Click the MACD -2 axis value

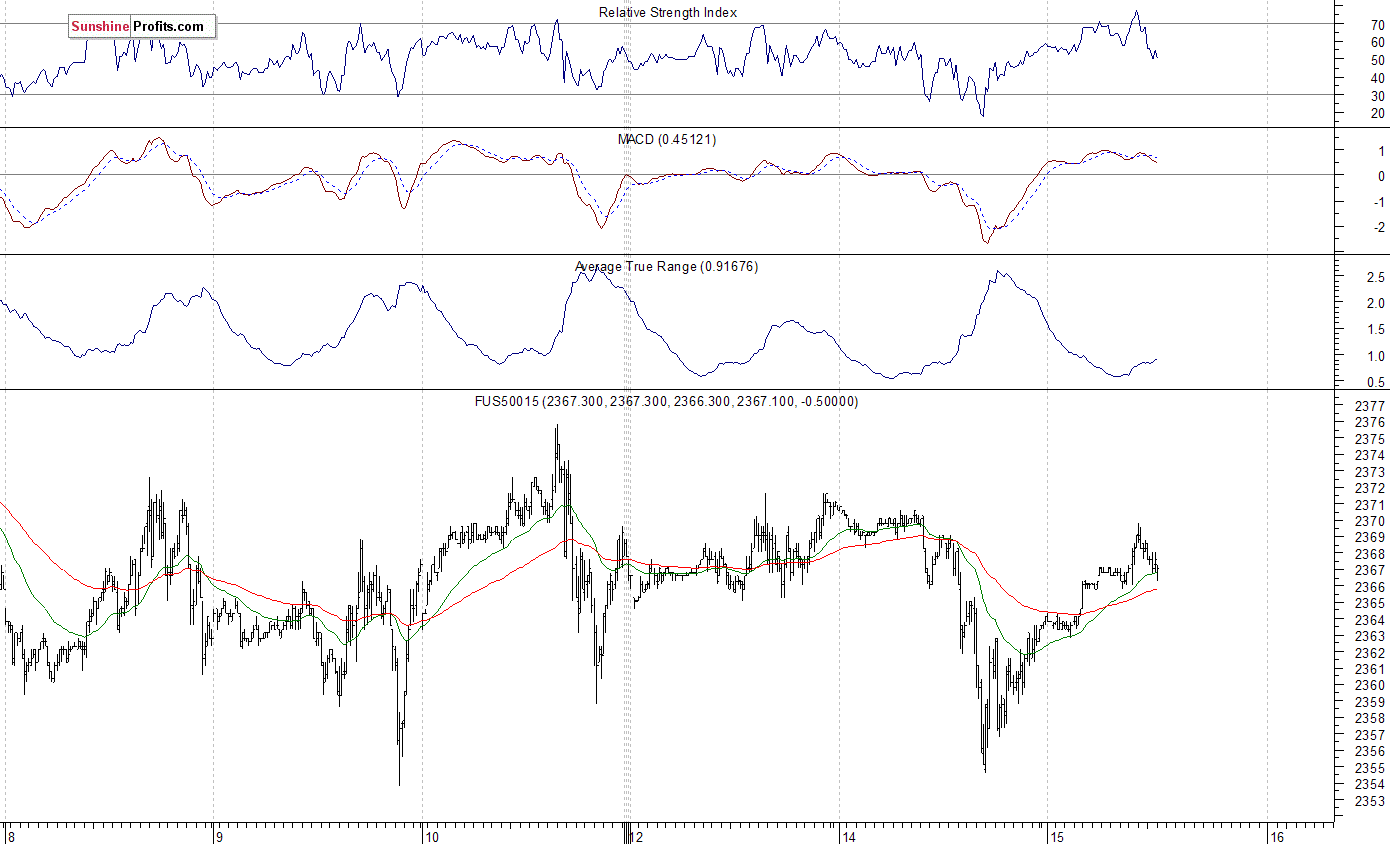coord(1379,227)
